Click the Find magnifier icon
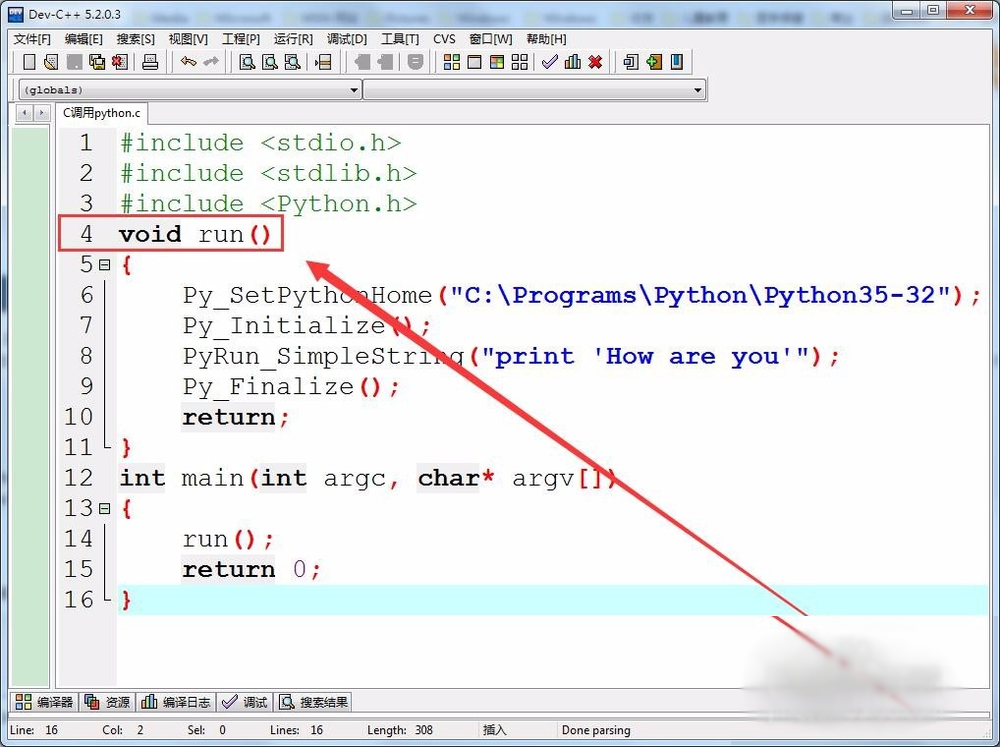Image resolution: width=1000 pixels, height=747 pixels. coord(247,62)
